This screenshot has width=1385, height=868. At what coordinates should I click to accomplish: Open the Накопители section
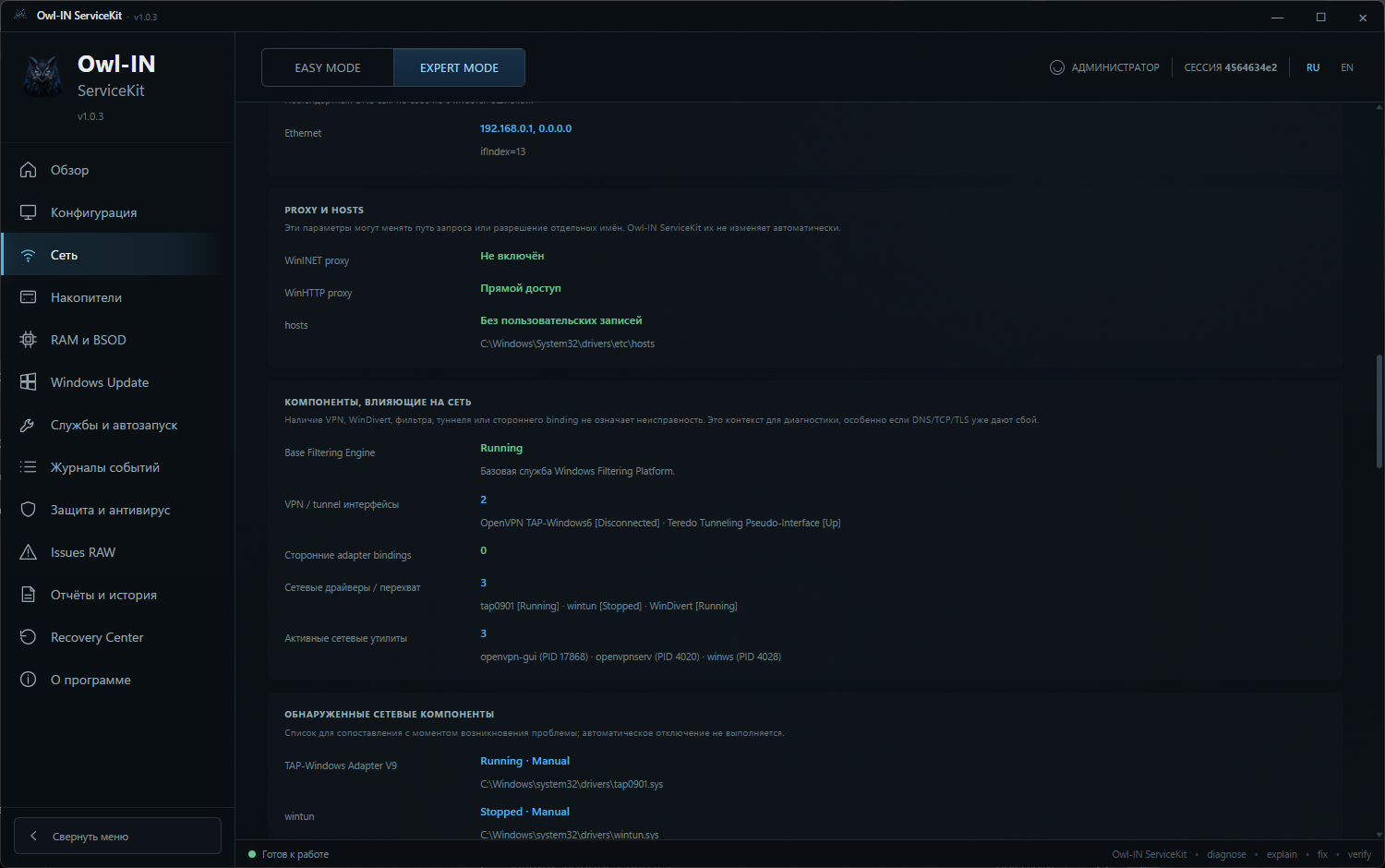click(117, 297)
